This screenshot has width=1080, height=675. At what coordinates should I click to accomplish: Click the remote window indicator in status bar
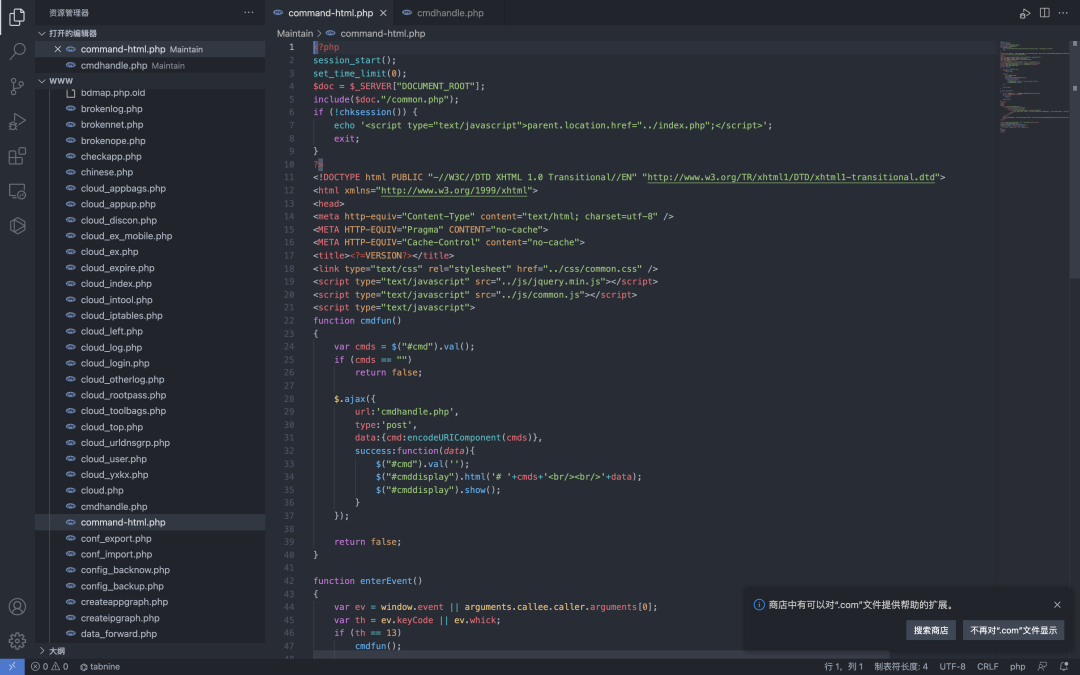point(12,667)
